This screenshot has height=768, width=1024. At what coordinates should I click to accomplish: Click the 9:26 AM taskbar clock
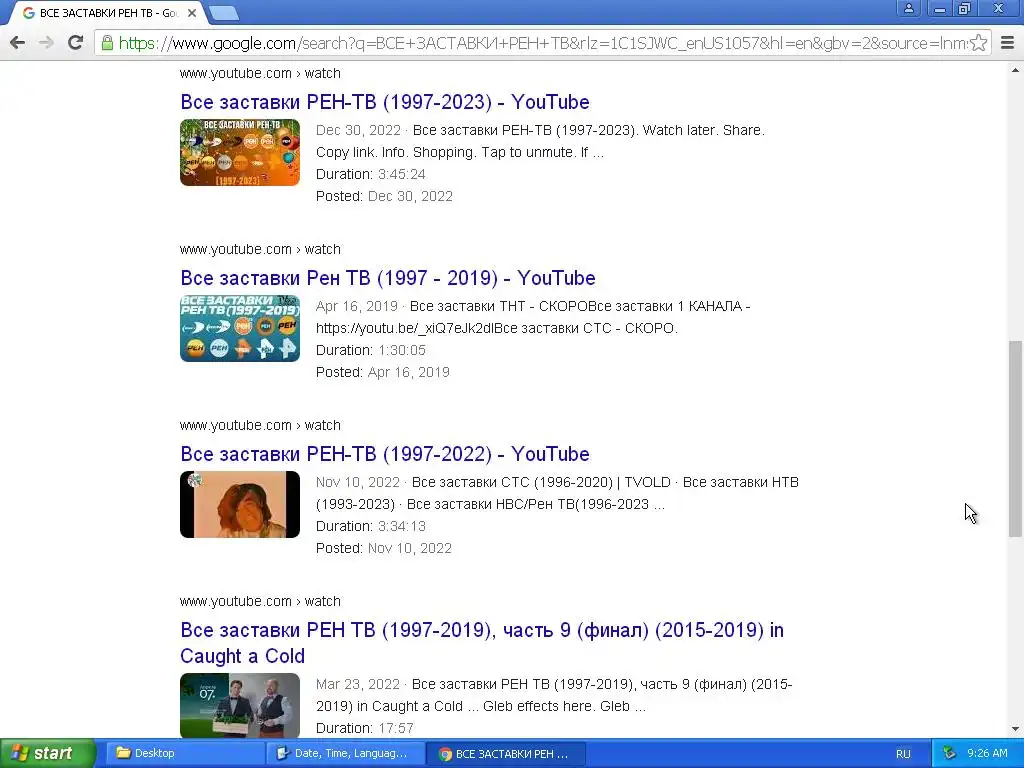point(987,753)
